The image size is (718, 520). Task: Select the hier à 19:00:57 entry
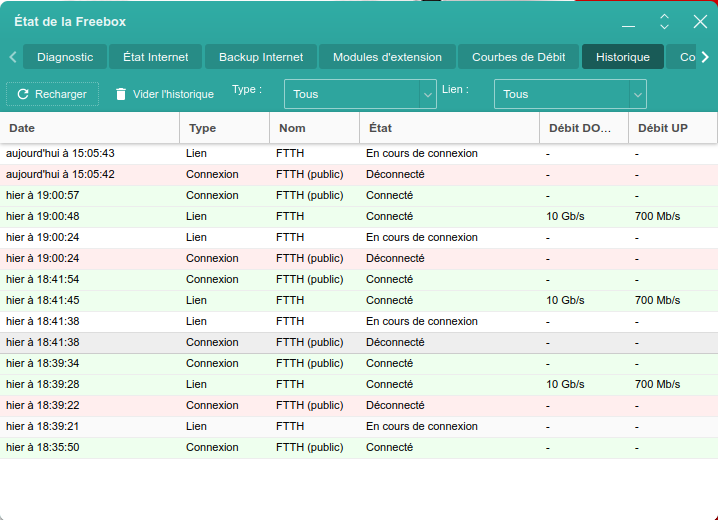(359, 196)
